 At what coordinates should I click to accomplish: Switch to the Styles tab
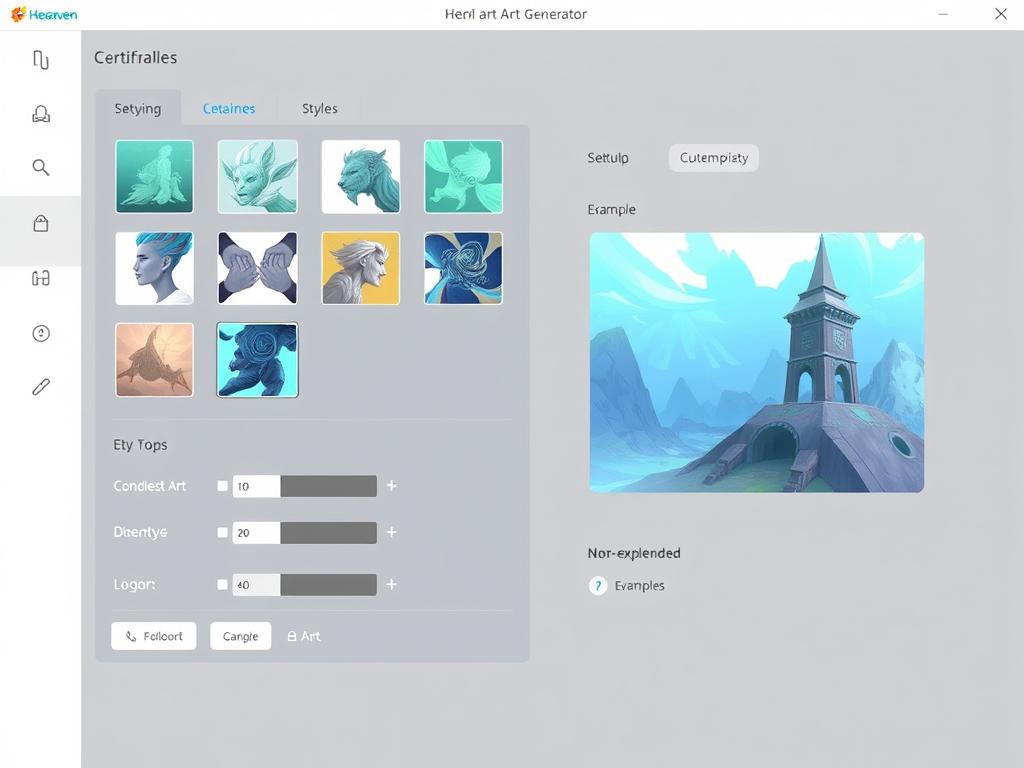(x=319, y=108)
